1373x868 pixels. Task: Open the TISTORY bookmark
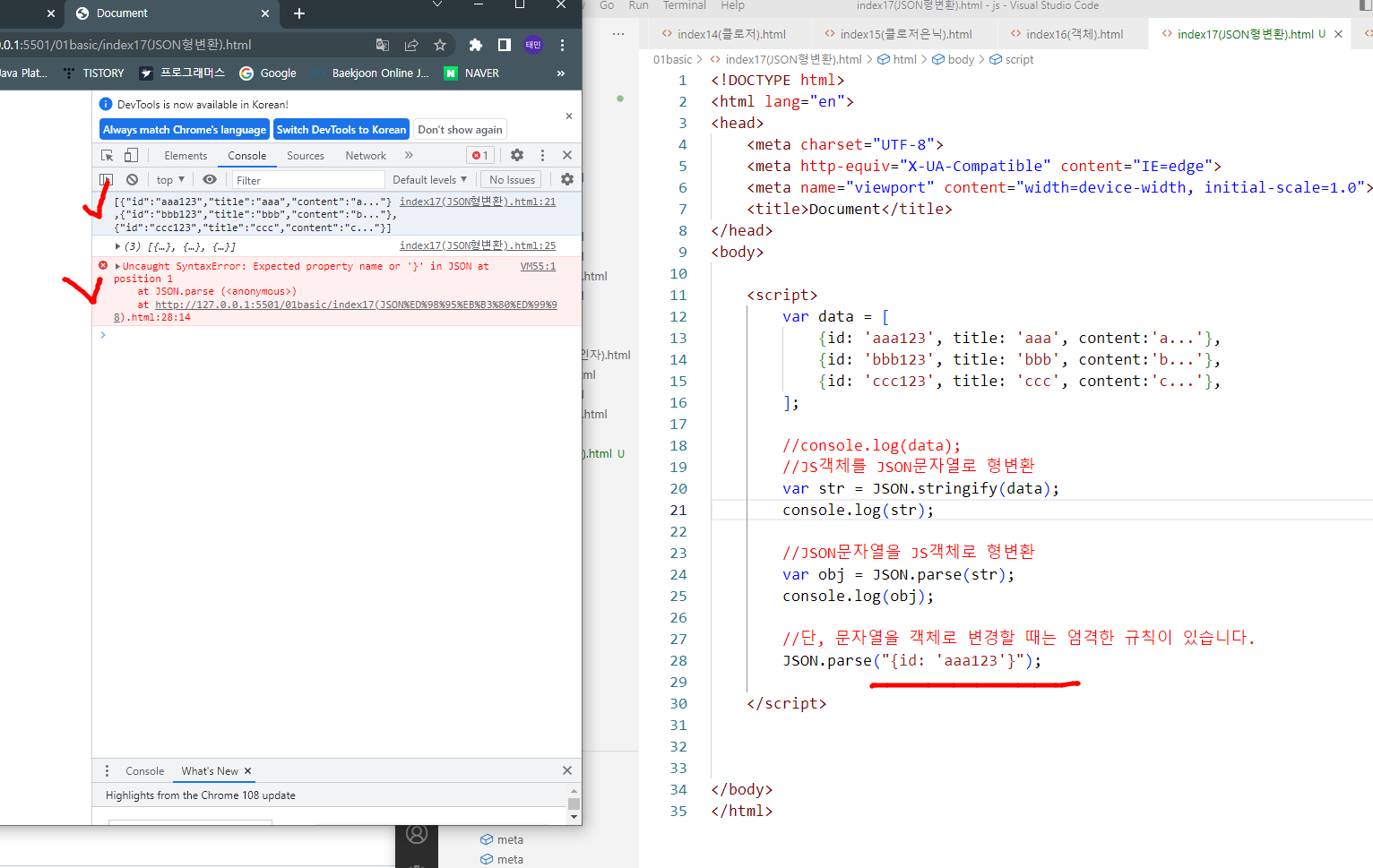(x=94, y=73)
